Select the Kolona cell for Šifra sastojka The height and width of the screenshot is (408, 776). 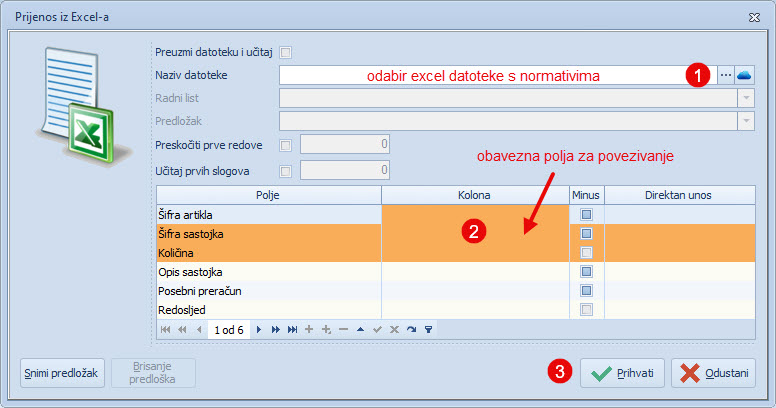pos(474,233)
